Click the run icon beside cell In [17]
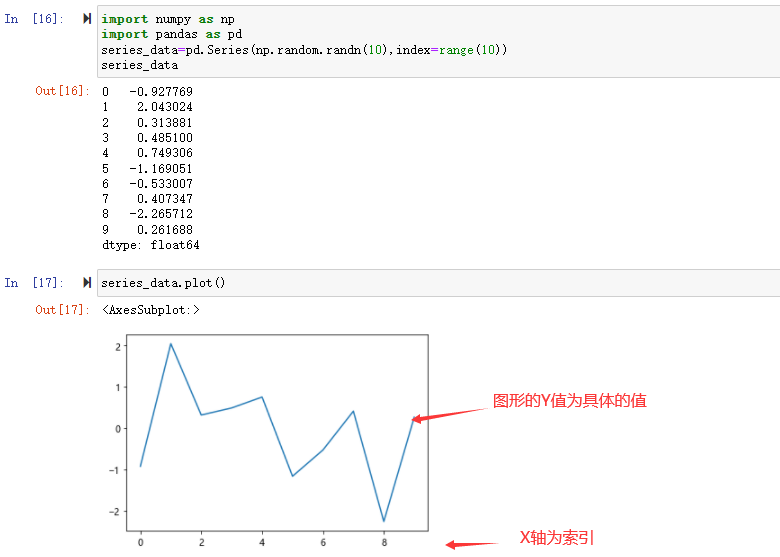This screenshot has height=557, width=780. click(87, 283)
